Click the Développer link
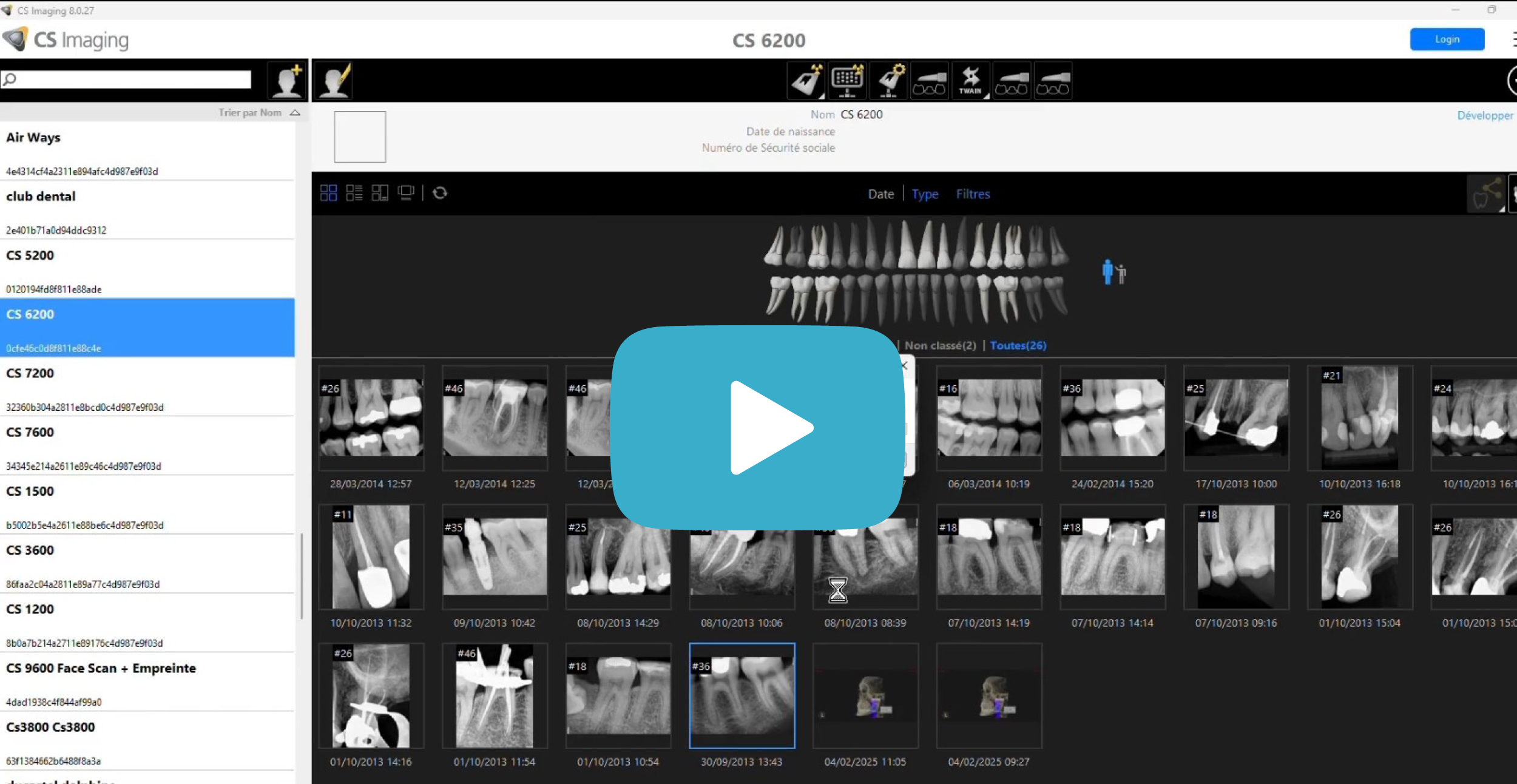The height and width of the screenshot is (784, 1517). click(1485, 115)
